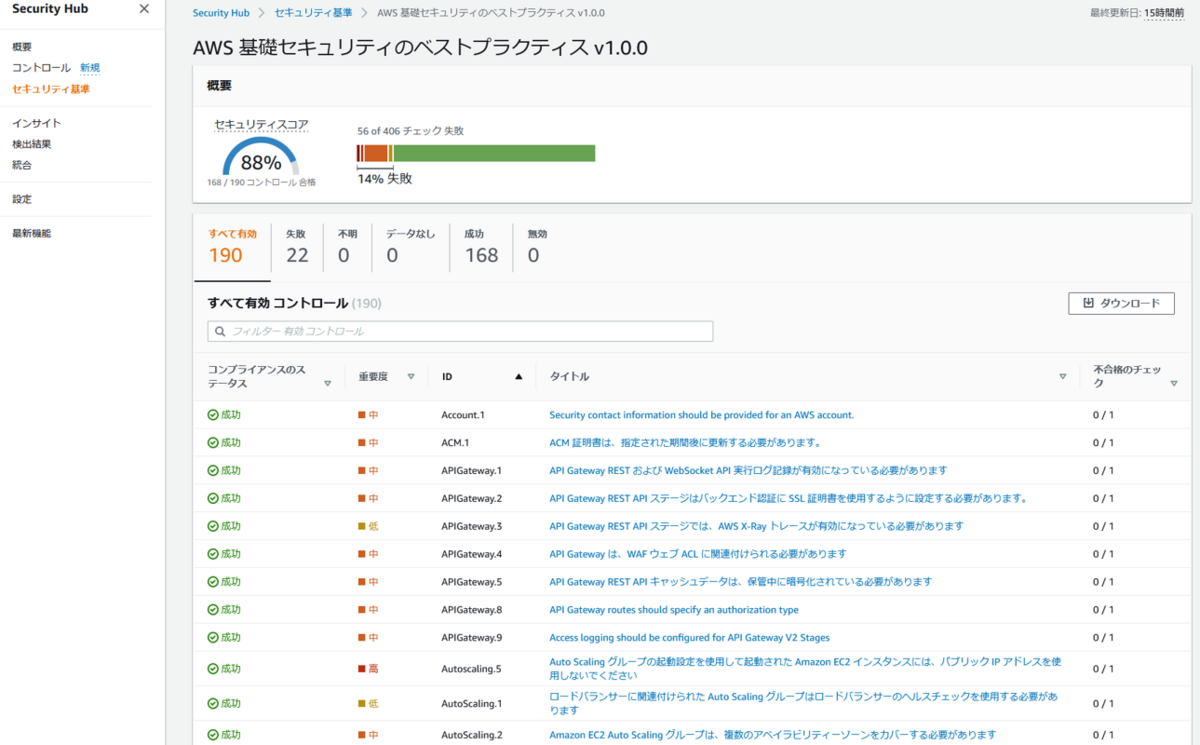
Task: Open the APIGateway.1 実行ログ記録 title link
Action: pyautogui.click(x=748, y=470)
